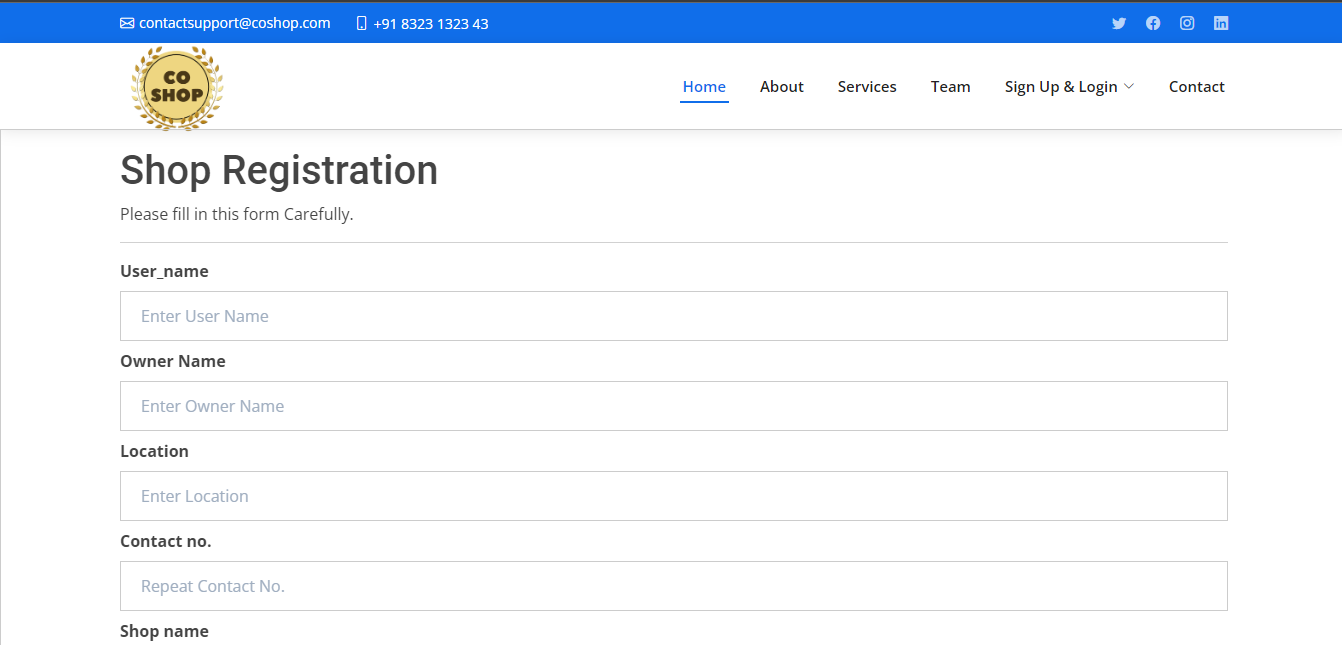Click into the Owner Name input
Image resolution: width=1342 pixels, height=645 pixels.
tap(674, 406)
